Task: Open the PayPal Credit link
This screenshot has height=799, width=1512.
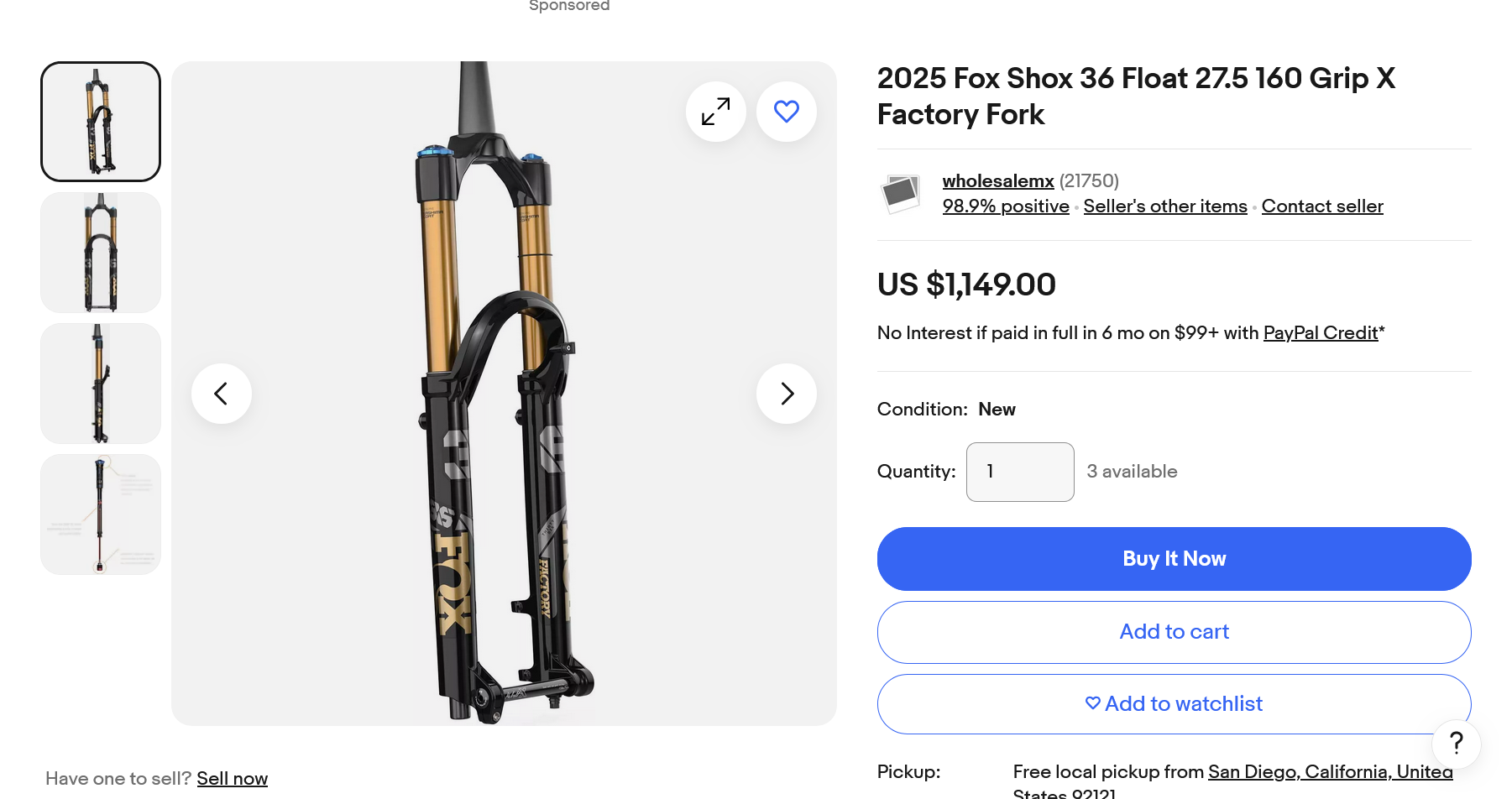Action: click(x=1320, y=333)
